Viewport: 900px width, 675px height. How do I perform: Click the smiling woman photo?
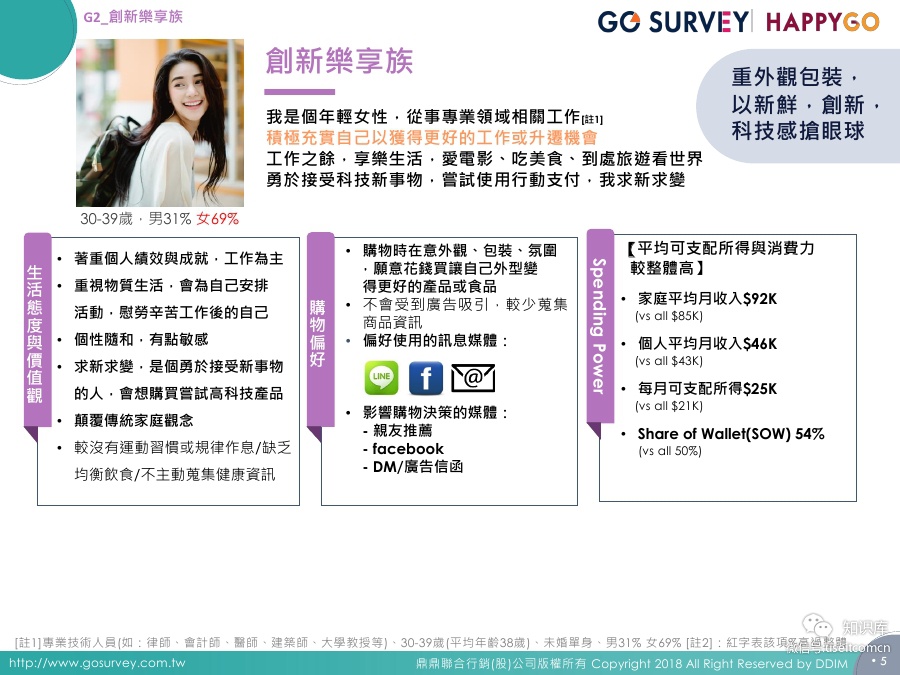pos(160,123)
